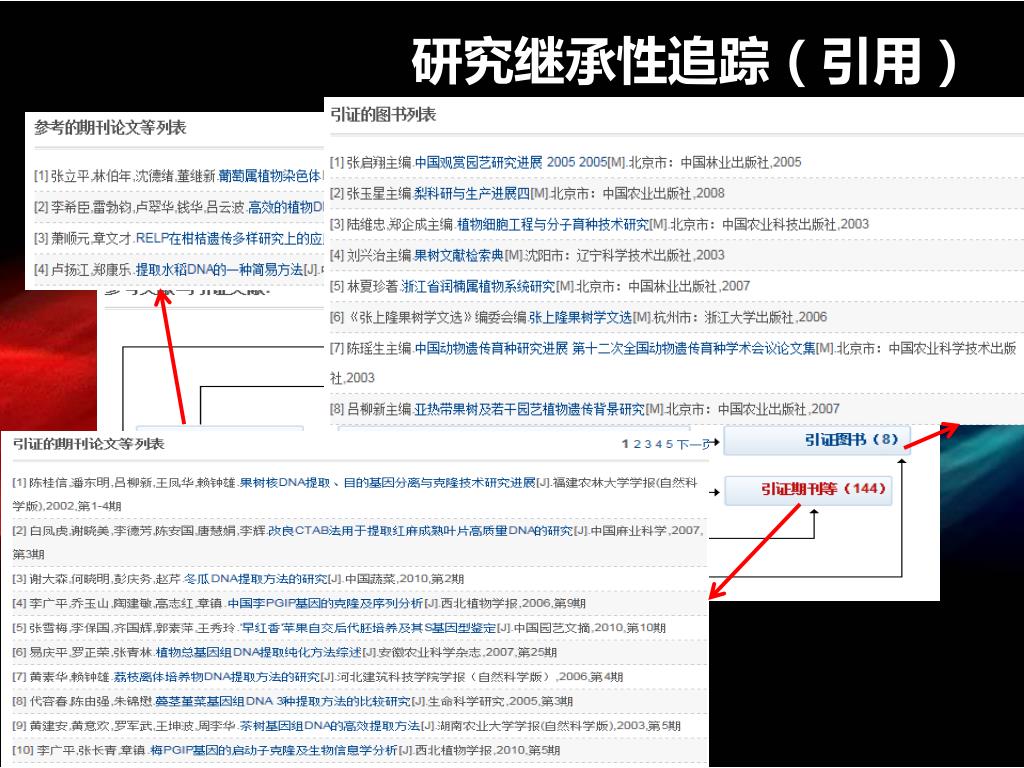Click source 西北植物学报,2010,第5期
This screenshot has width=1024, height=768.
point(487,750)
